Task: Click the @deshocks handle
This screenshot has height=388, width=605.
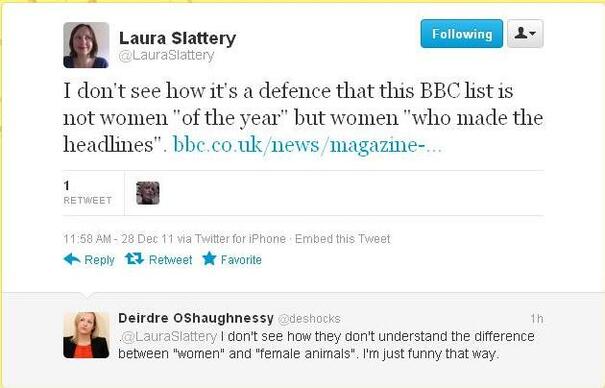Action: 309,319
